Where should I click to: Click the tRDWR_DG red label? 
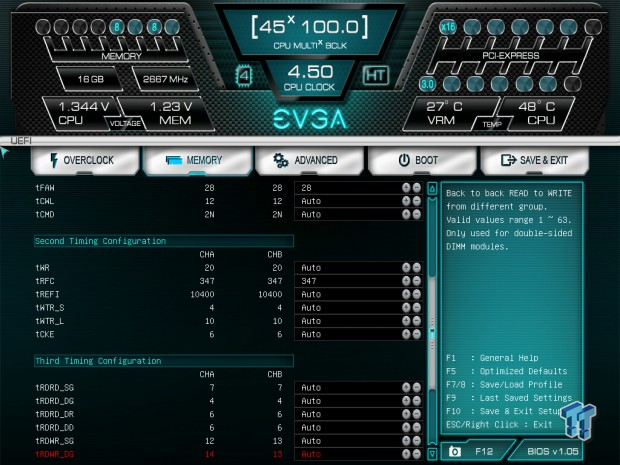(x=55, y=454)
